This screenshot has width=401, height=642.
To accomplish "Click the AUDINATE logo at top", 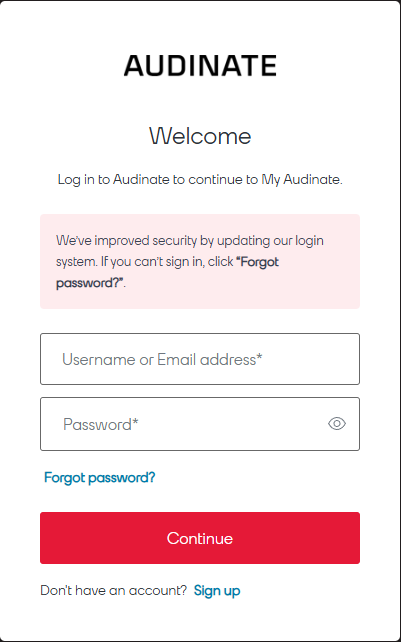I will coord(200,66).
